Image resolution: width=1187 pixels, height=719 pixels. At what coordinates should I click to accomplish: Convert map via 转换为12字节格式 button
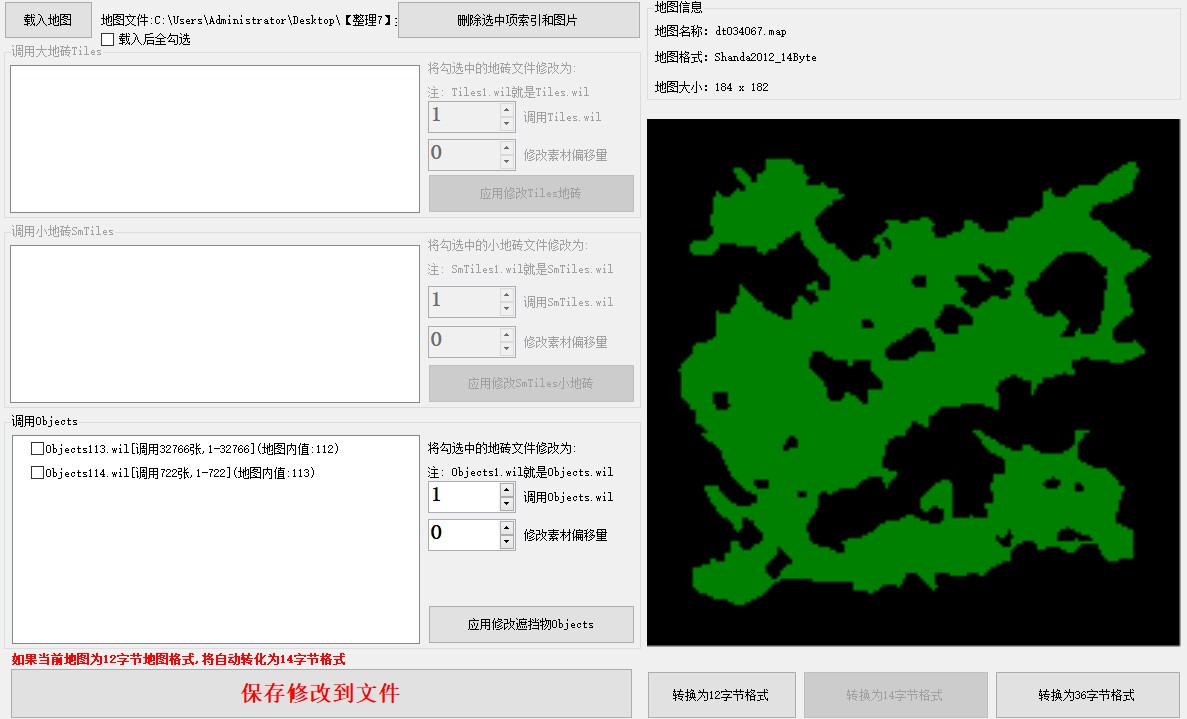(721, 695)
